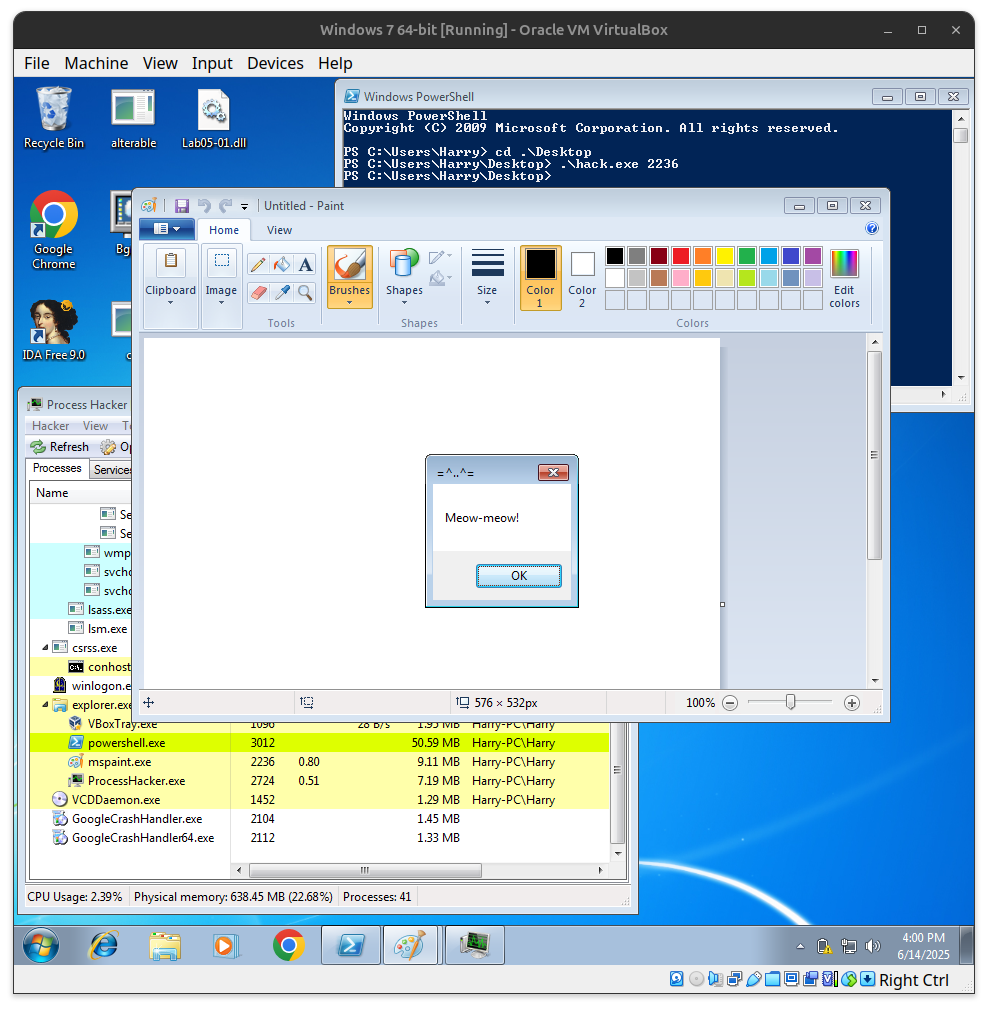Click the volume speaker tray icon
Viewport: 988px width, 1010px height.
872,946
